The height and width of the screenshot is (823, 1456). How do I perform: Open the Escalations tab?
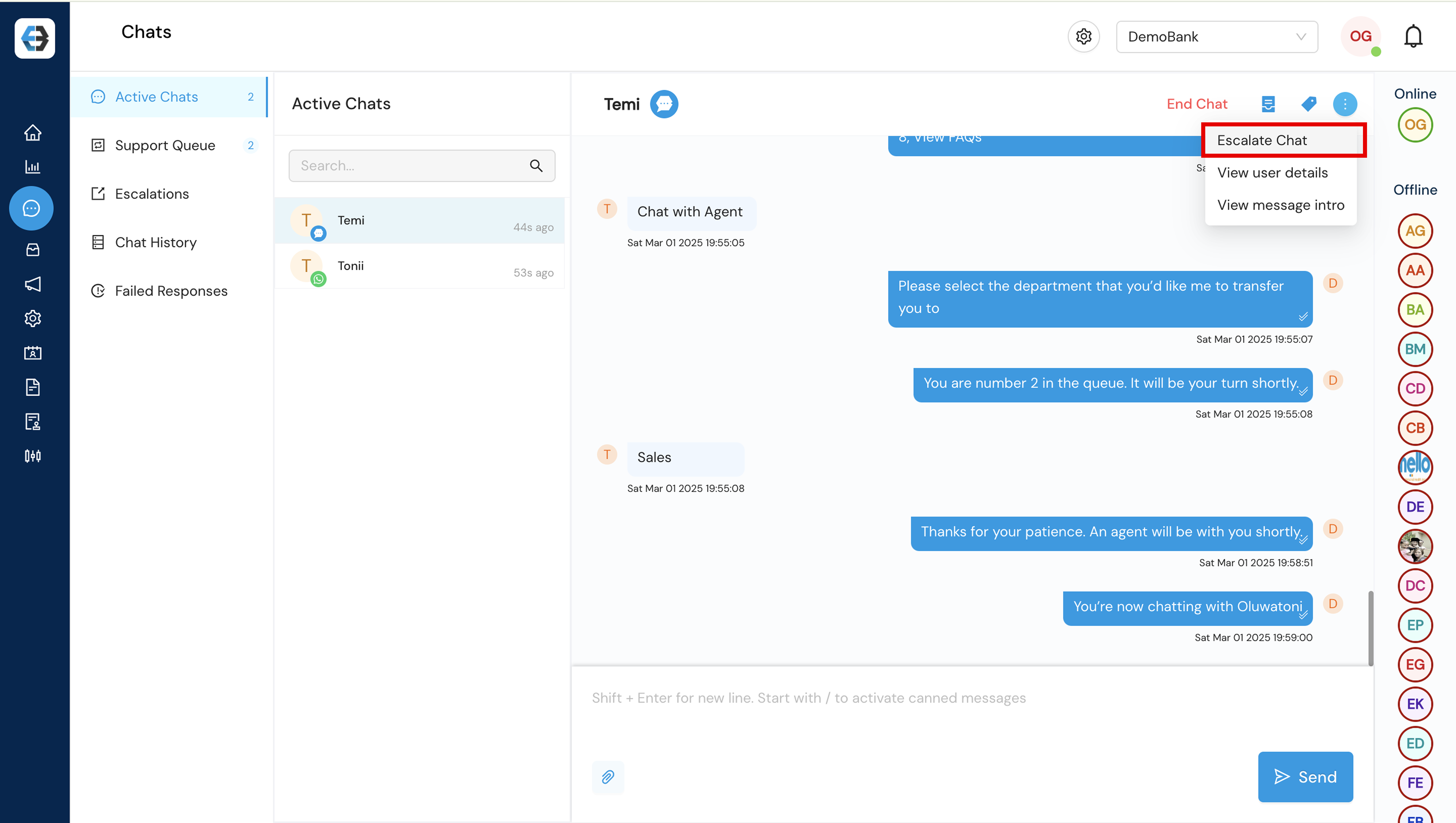[x=169, y=194]
